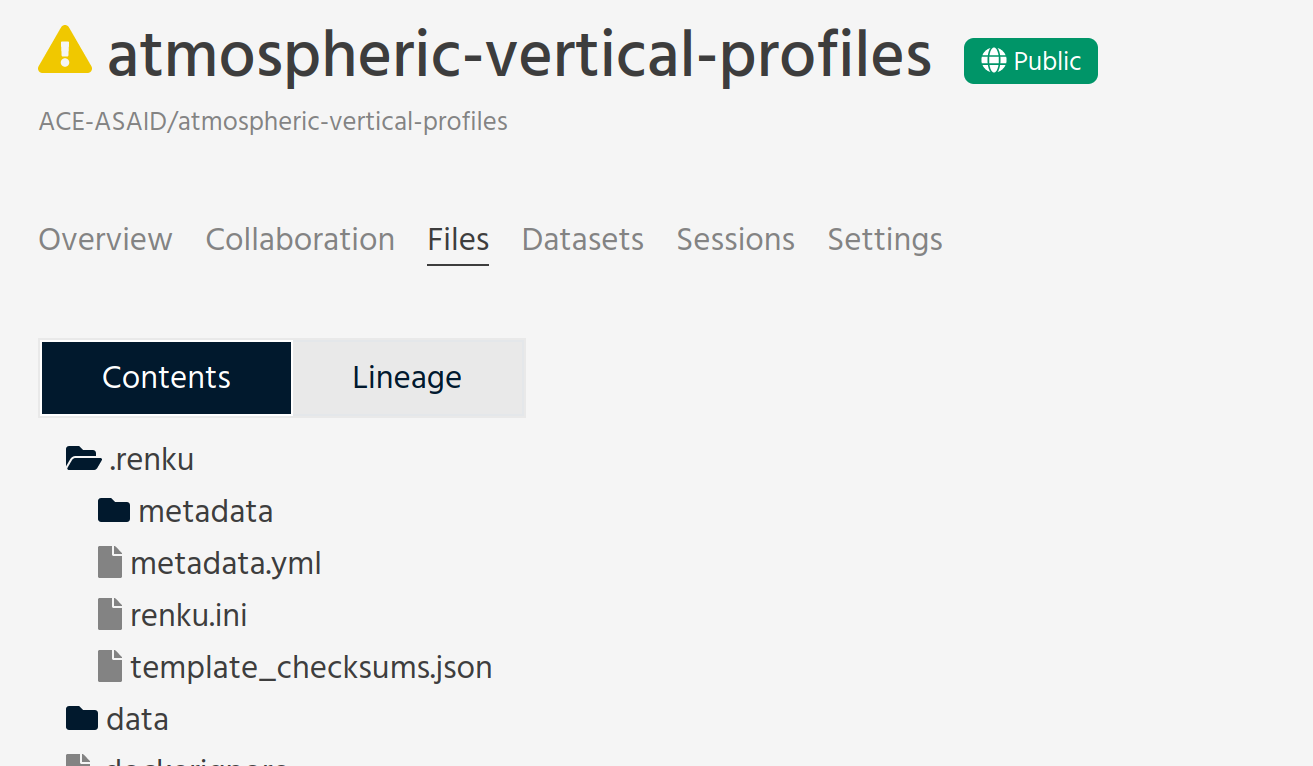The width and height of the screenshot is (1313, 766).
Task: Switch to the Datasets tab
Action: coord(582,239)
